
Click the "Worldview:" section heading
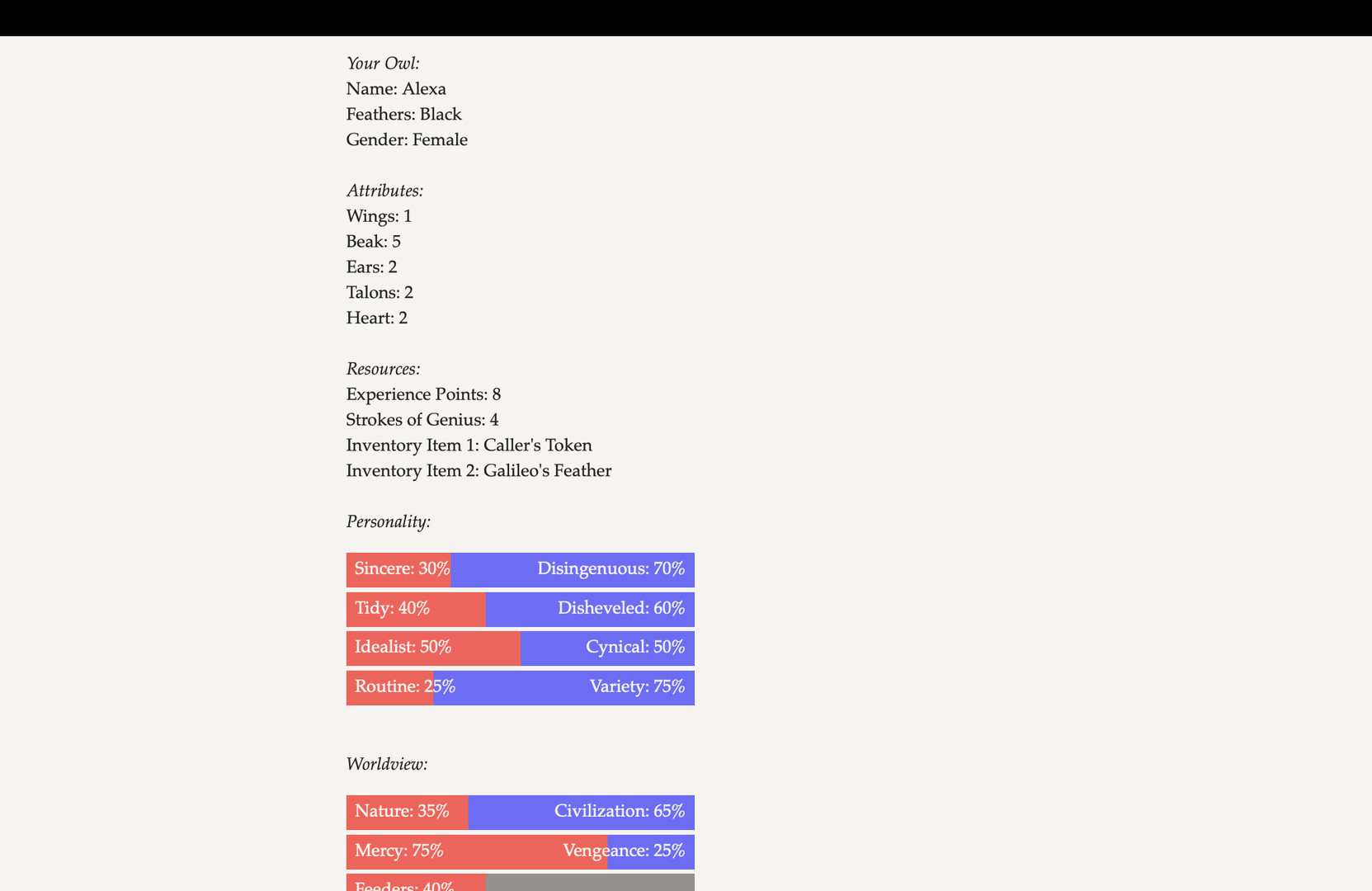[x=386, y=764]
